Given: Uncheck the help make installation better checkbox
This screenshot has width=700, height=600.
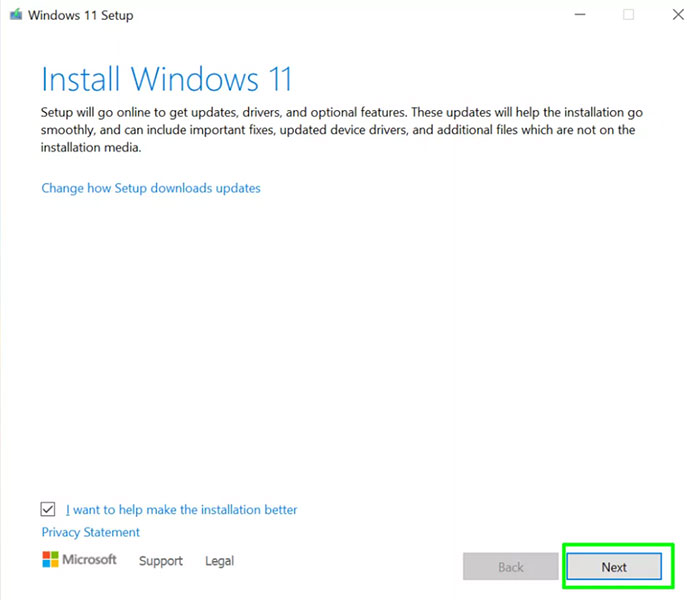Looking at the screenshot, I should point(48,509).
